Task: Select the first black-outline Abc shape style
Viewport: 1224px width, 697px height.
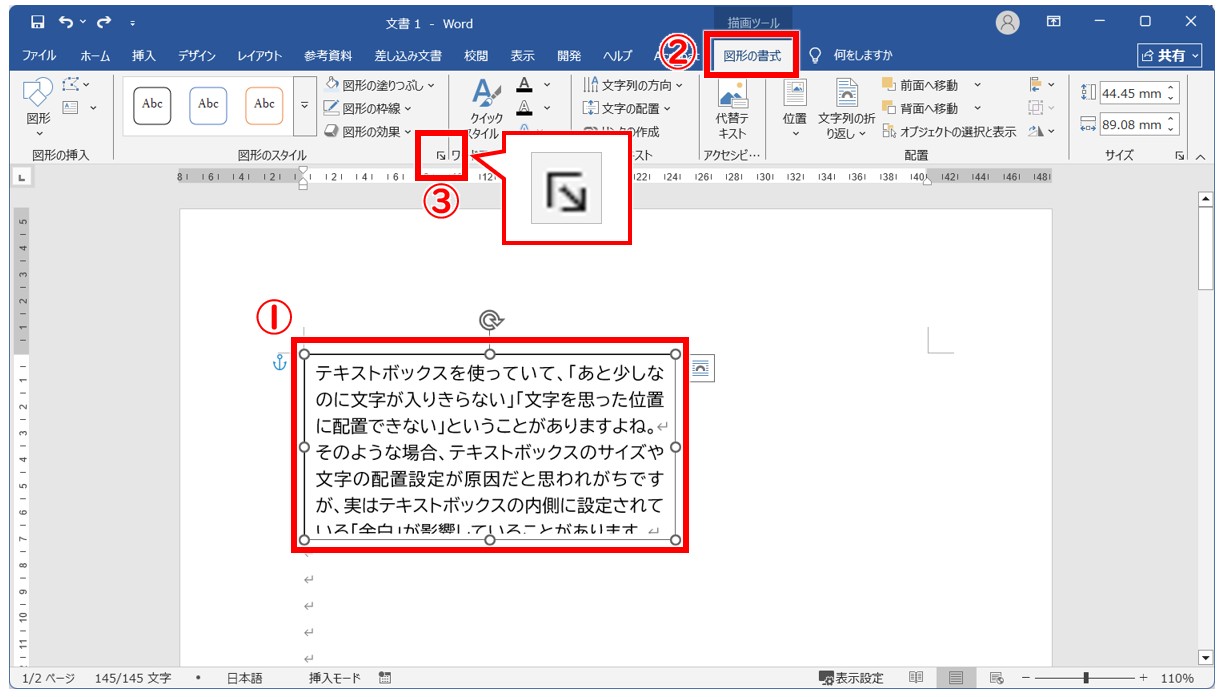Action: click(152, 104)
